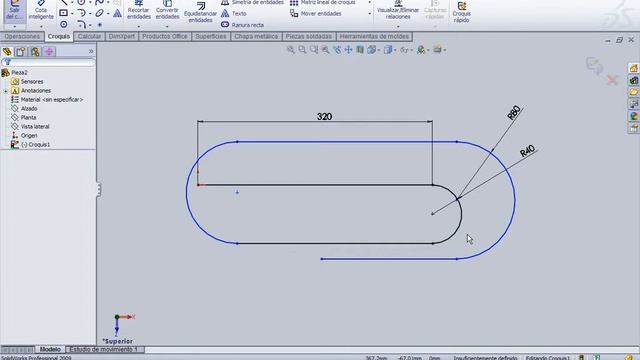The image size is (640, 360).
Task: Select the Cota inteligente tool
Action: [x=41, y=10]
